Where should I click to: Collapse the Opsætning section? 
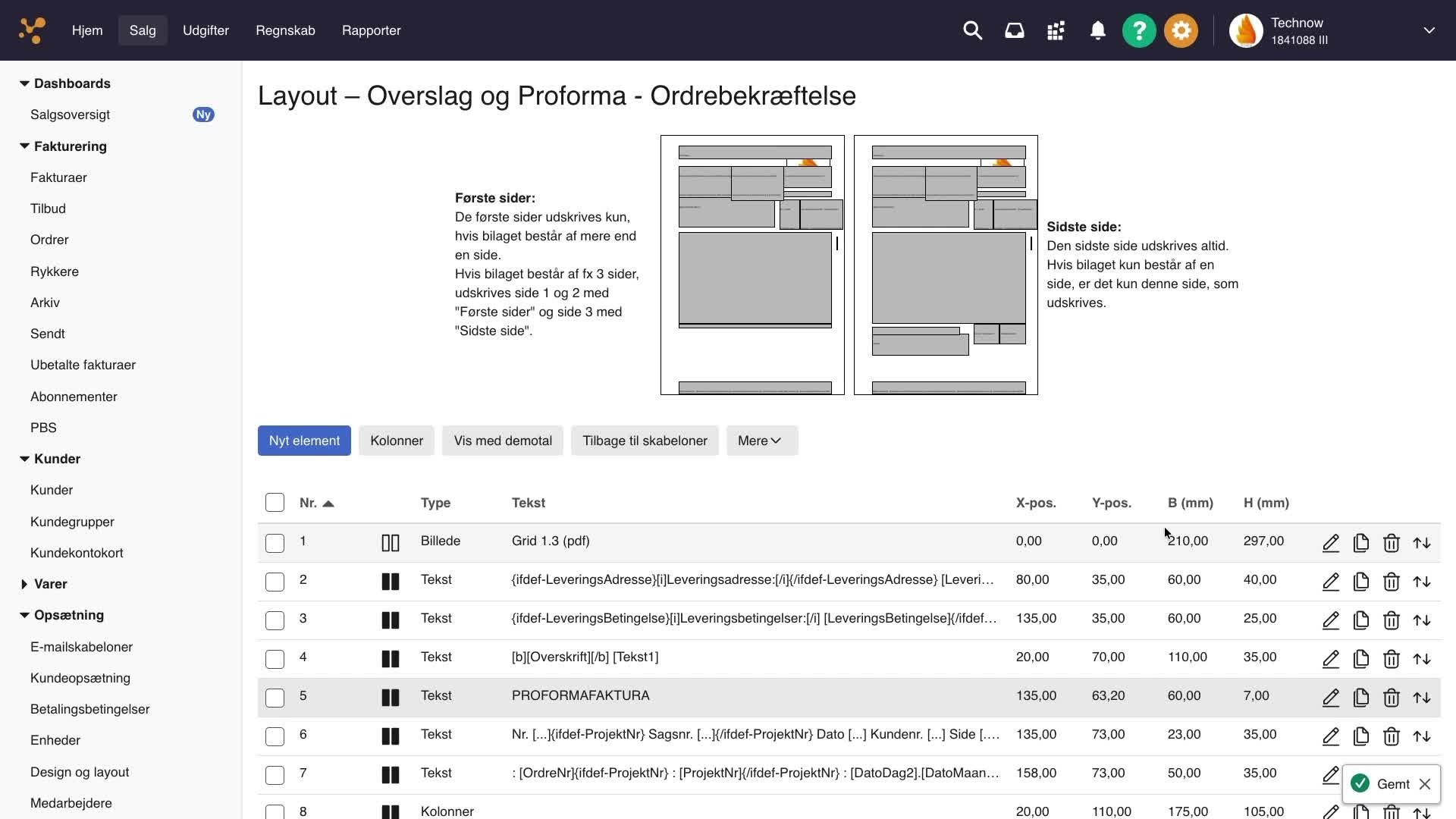coord(24,615)
